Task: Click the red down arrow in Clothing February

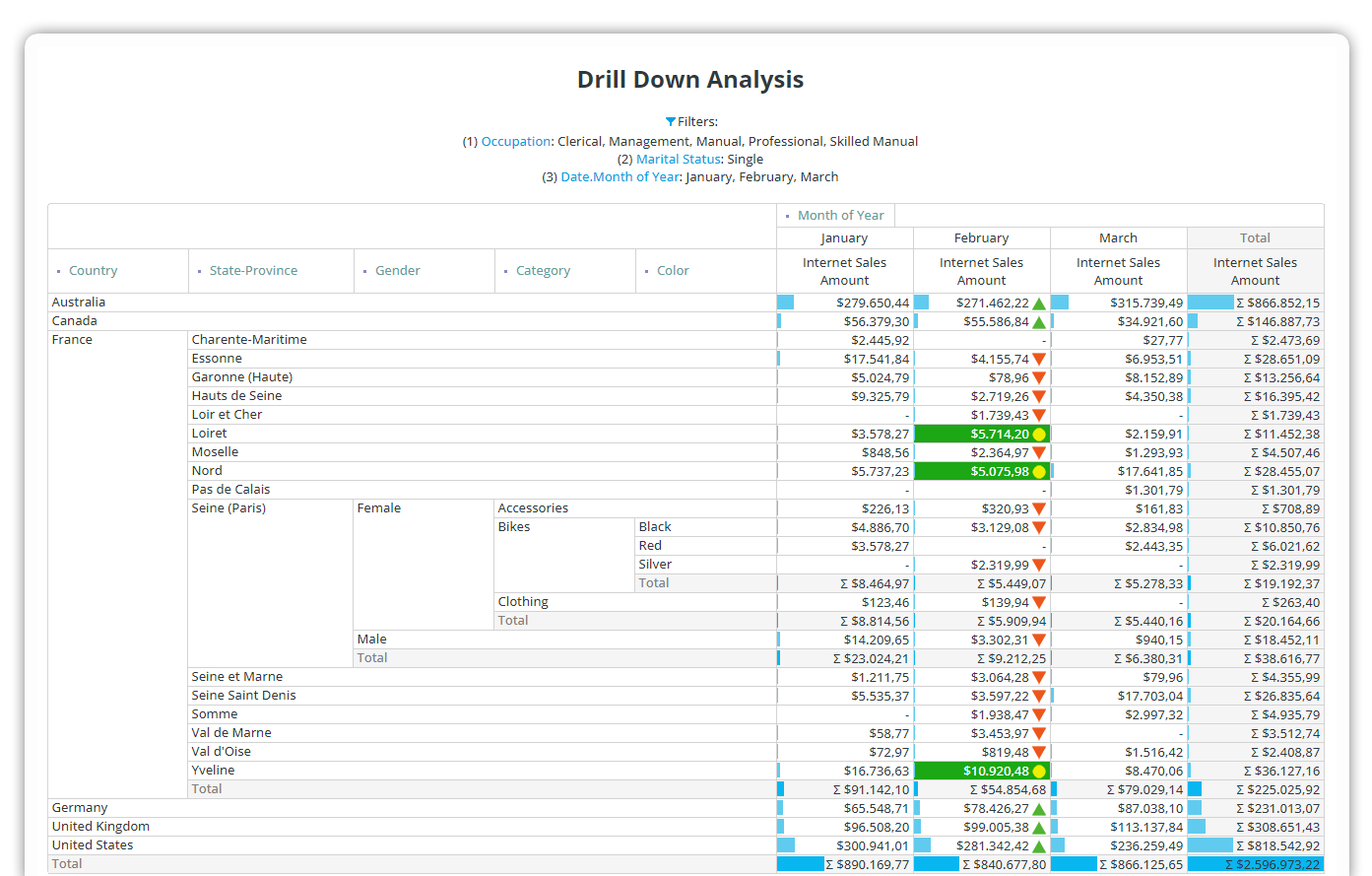Action: click(x=1039, y=602)
